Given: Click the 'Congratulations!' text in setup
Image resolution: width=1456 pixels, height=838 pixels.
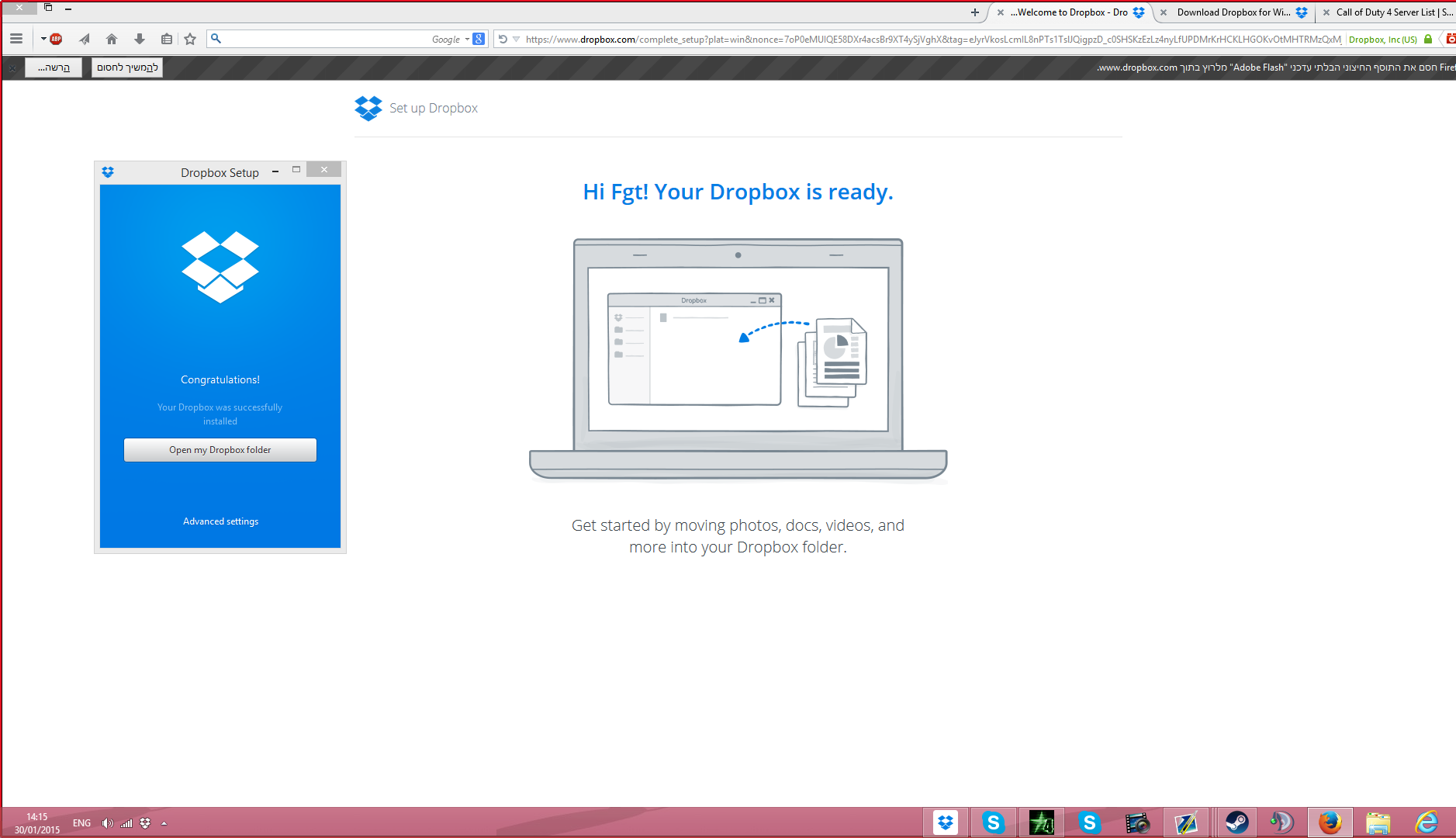Looking at the screenshot, I should pos(220,379).
